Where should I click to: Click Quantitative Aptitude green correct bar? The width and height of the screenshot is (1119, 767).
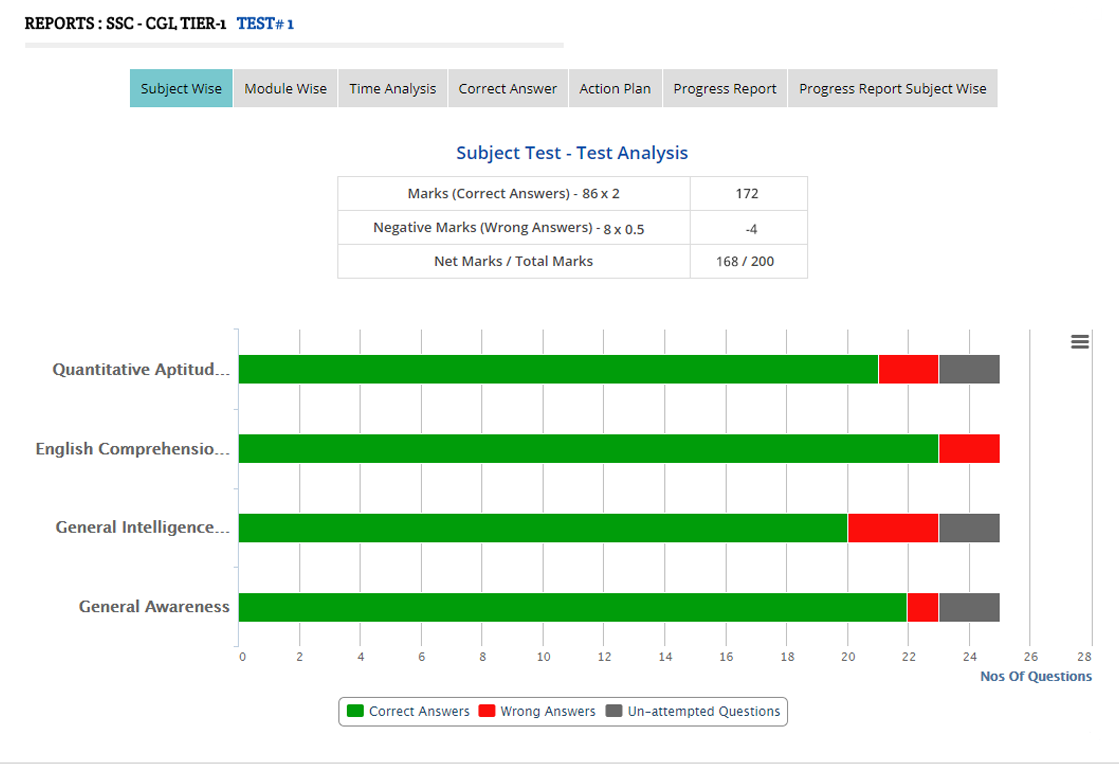[x=558, y=369]
